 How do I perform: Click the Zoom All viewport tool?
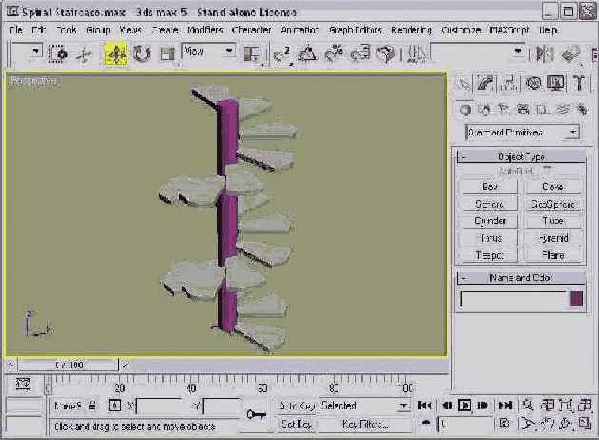click(547, 405)
